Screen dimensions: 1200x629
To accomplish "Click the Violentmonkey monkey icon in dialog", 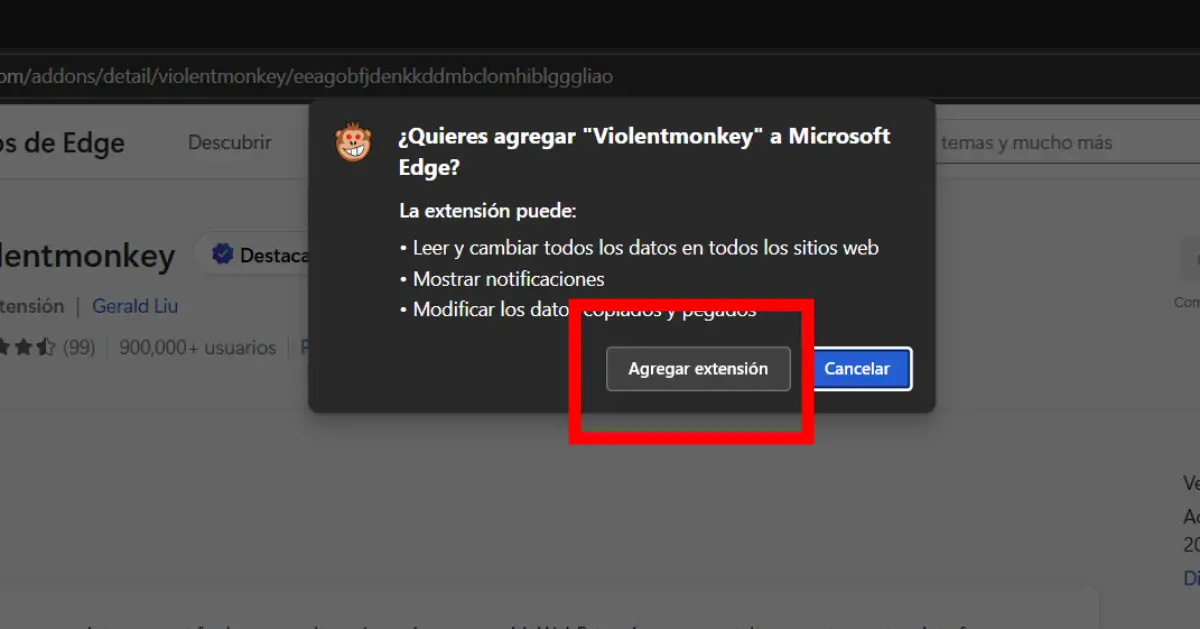I will coord(353,143).
